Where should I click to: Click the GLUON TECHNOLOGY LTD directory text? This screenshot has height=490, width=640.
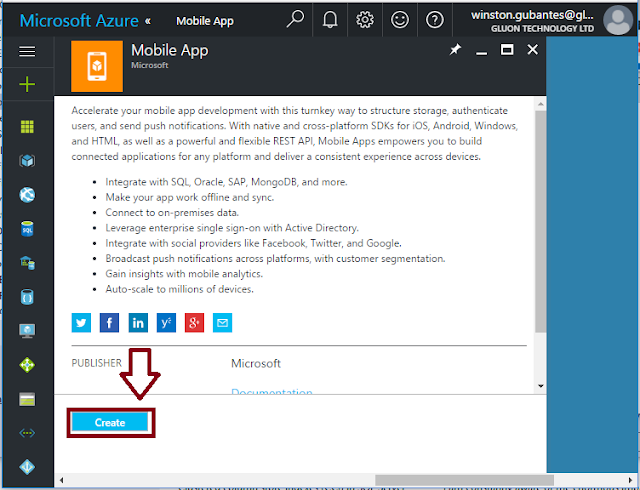pos(542,29)
